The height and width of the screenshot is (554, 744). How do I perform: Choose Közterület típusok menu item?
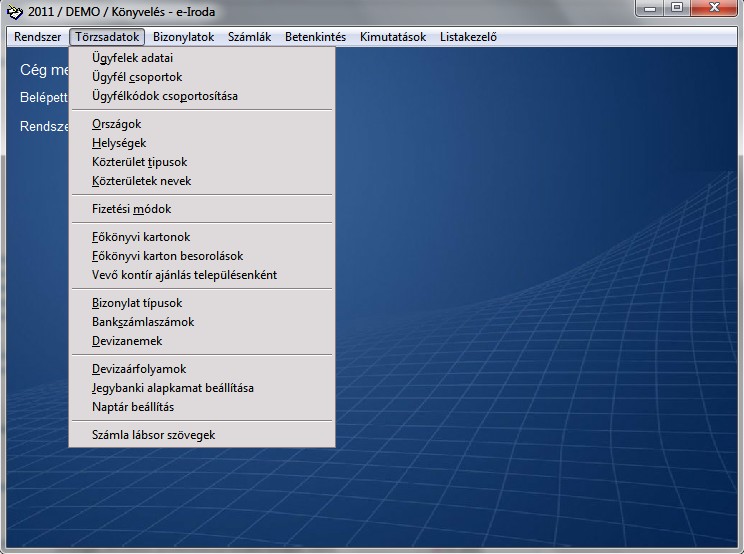pos(139,162)
